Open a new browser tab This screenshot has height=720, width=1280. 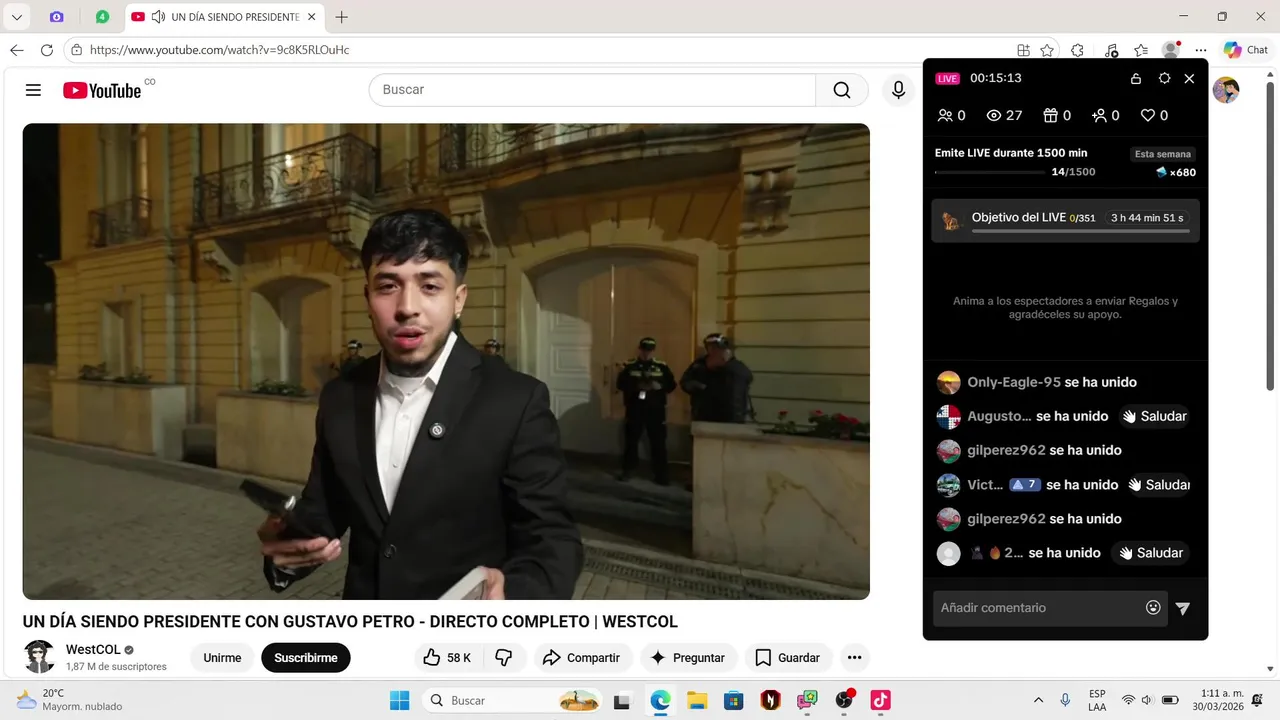(x=342, y=17)
